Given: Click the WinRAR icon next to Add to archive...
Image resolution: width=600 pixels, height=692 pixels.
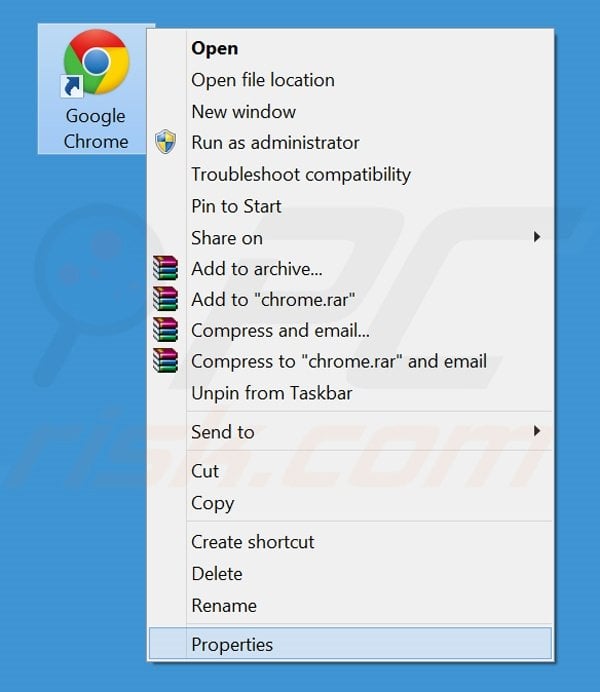Looking at the screenshot, I should 165,268.
